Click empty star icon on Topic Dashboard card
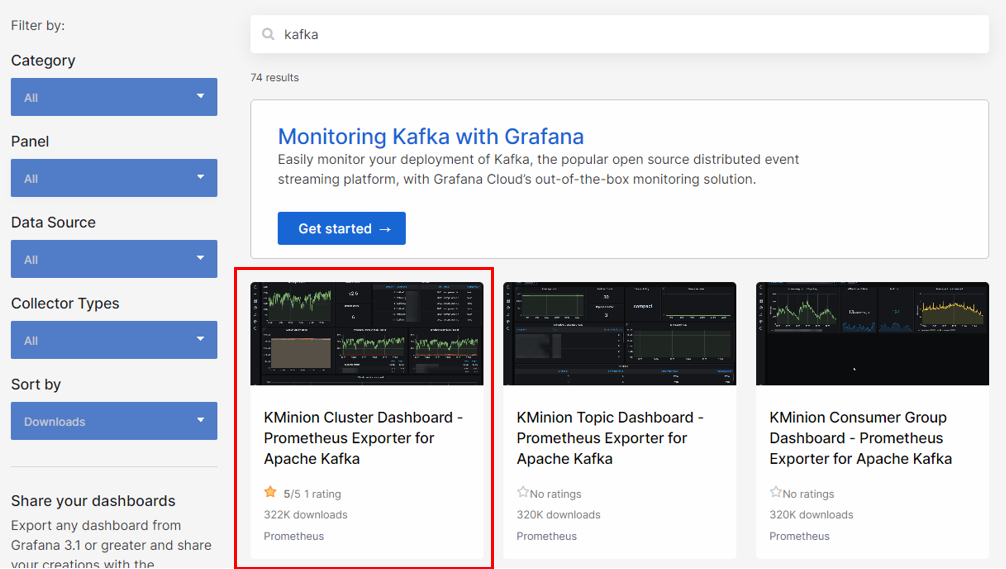The width and height of the screenshot is (1006, 569). point(522,492)
